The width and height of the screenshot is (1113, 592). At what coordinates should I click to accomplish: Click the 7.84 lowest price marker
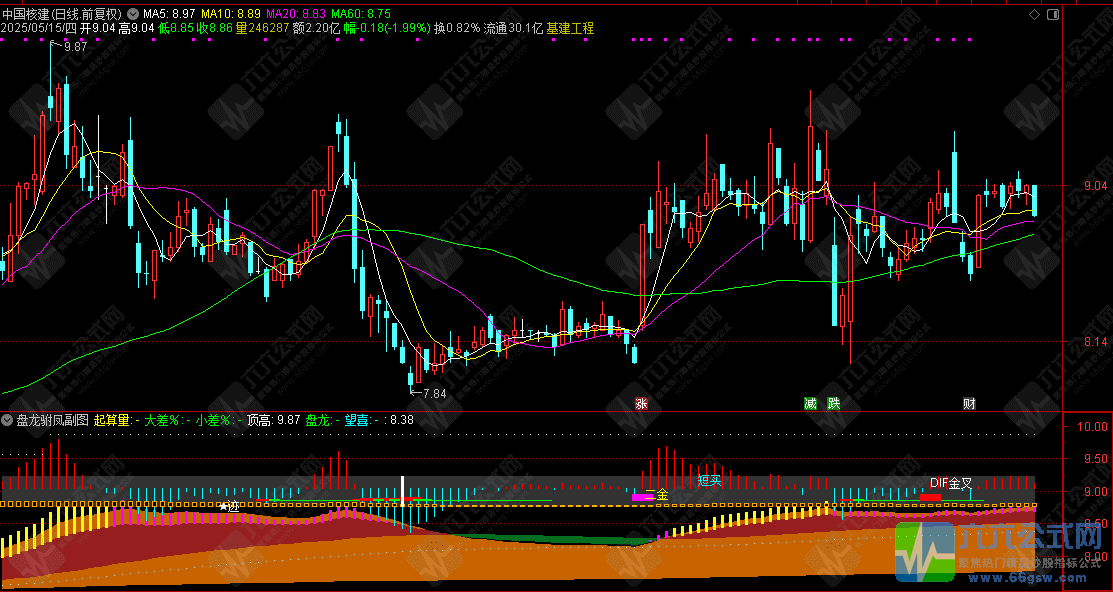pos(433,394)
